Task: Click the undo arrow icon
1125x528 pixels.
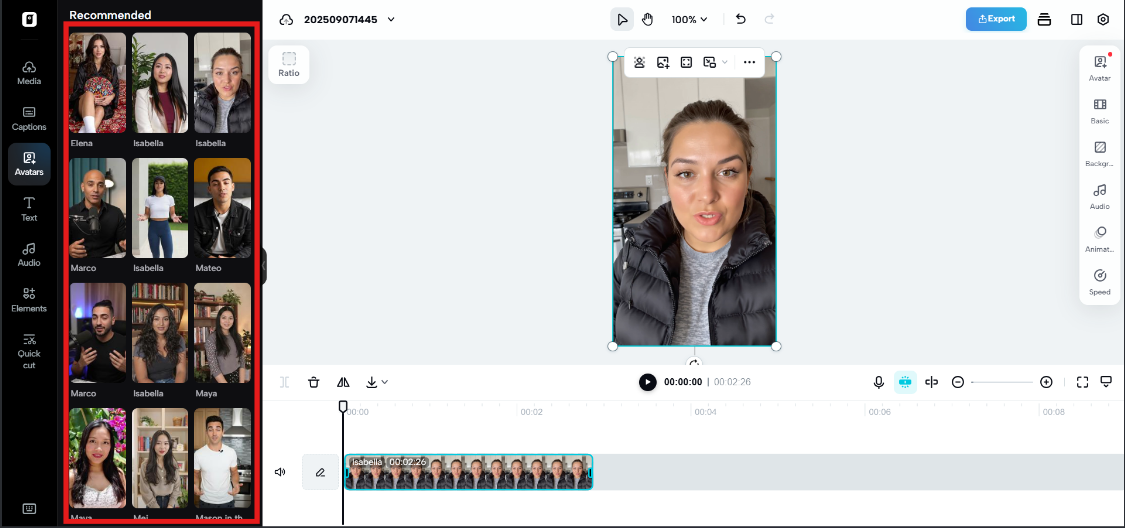Action: pyautogui.click(x=740, y=19)
